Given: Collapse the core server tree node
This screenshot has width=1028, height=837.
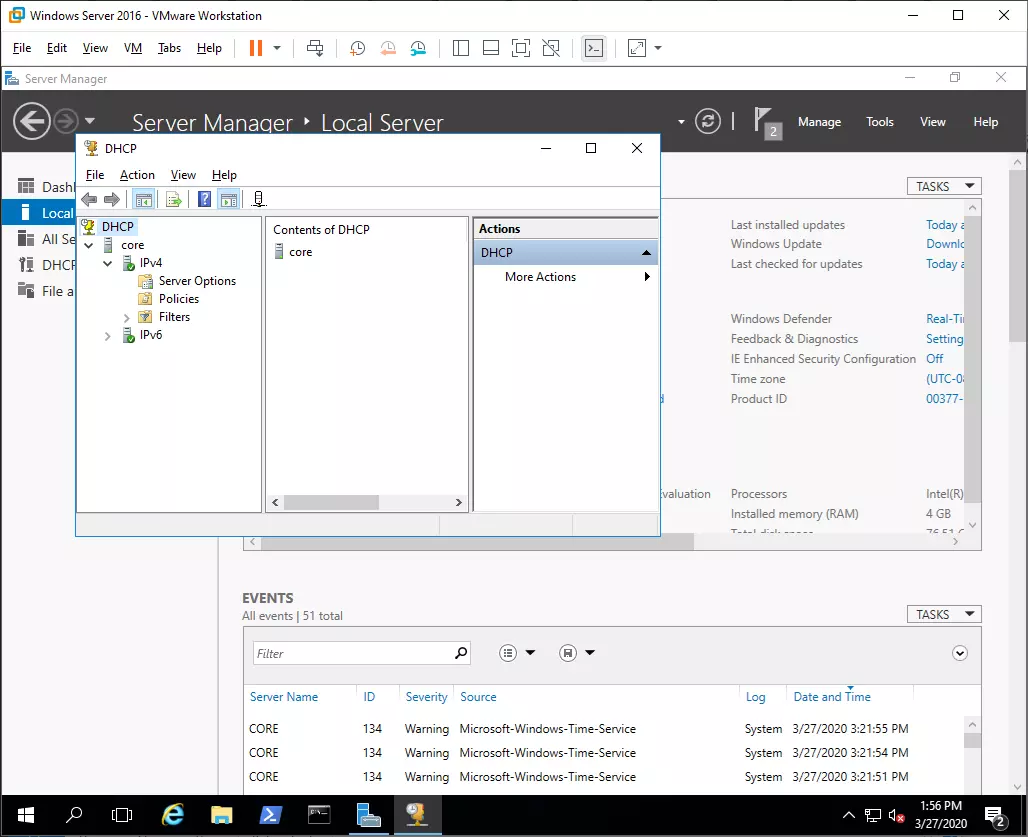Looking at the screenshot, I should click(89, 245).
